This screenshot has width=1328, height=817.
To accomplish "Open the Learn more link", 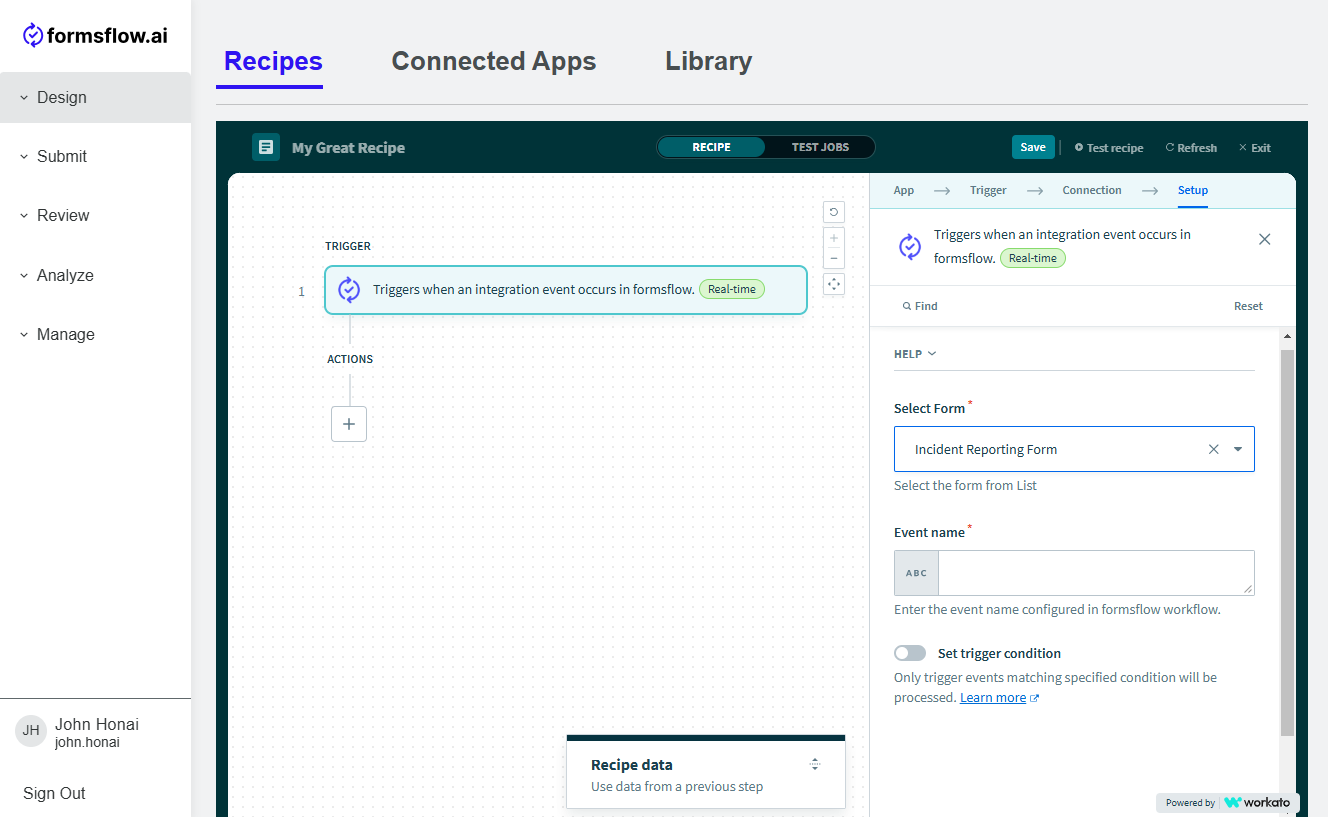I will pyautogui.click(x=993, y=697).
